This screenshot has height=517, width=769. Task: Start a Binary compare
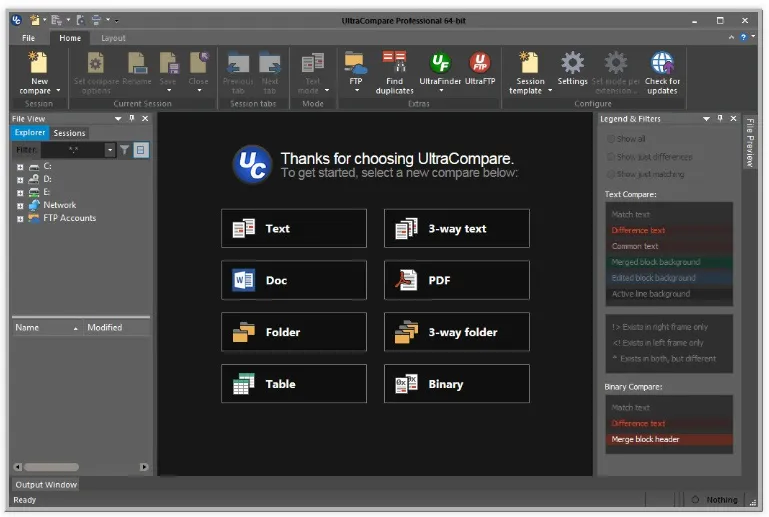[x=457, y=384]
